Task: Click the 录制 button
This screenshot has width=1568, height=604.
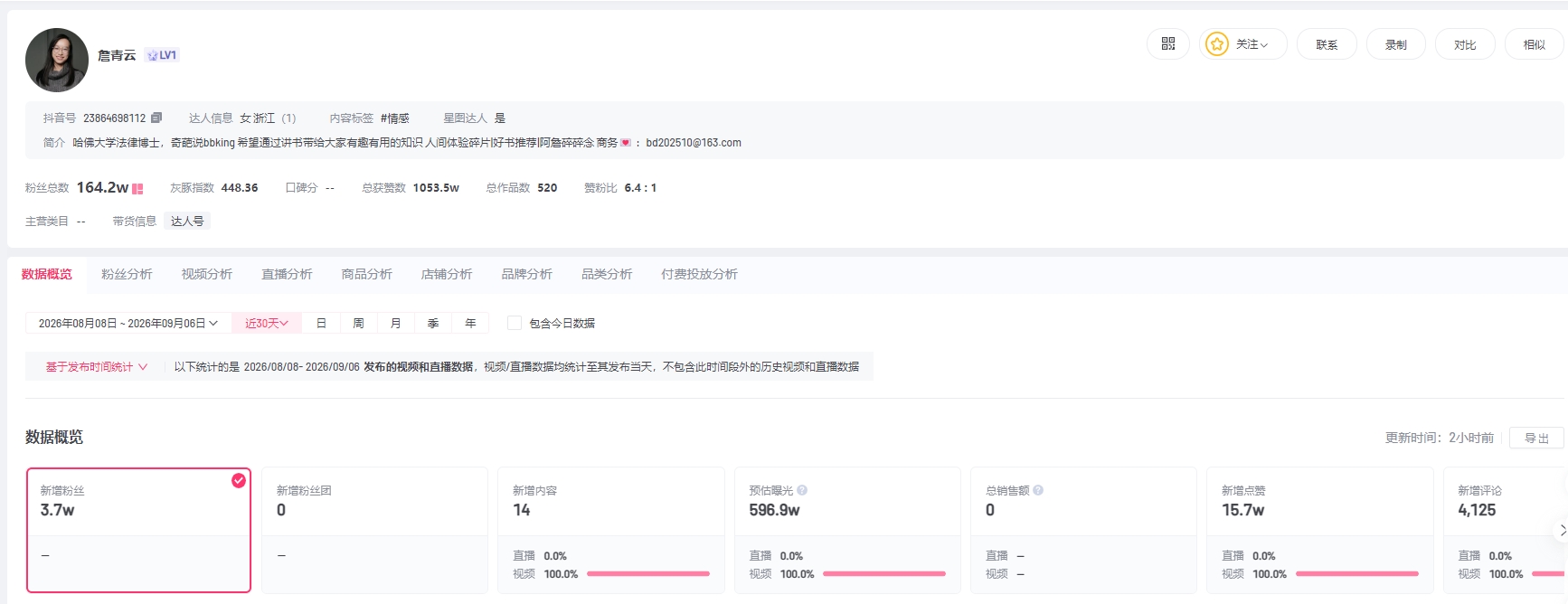Action: 1396,44
